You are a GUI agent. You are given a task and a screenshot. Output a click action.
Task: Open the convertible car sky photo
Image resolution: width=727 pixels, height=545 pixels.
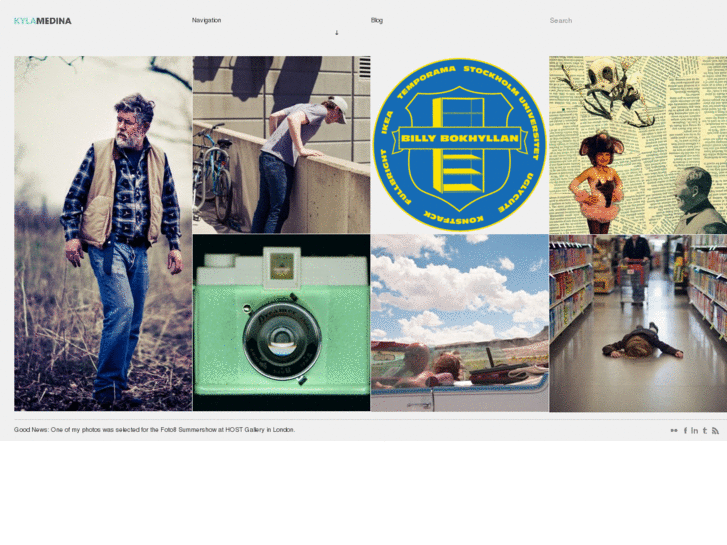[459, 323]
